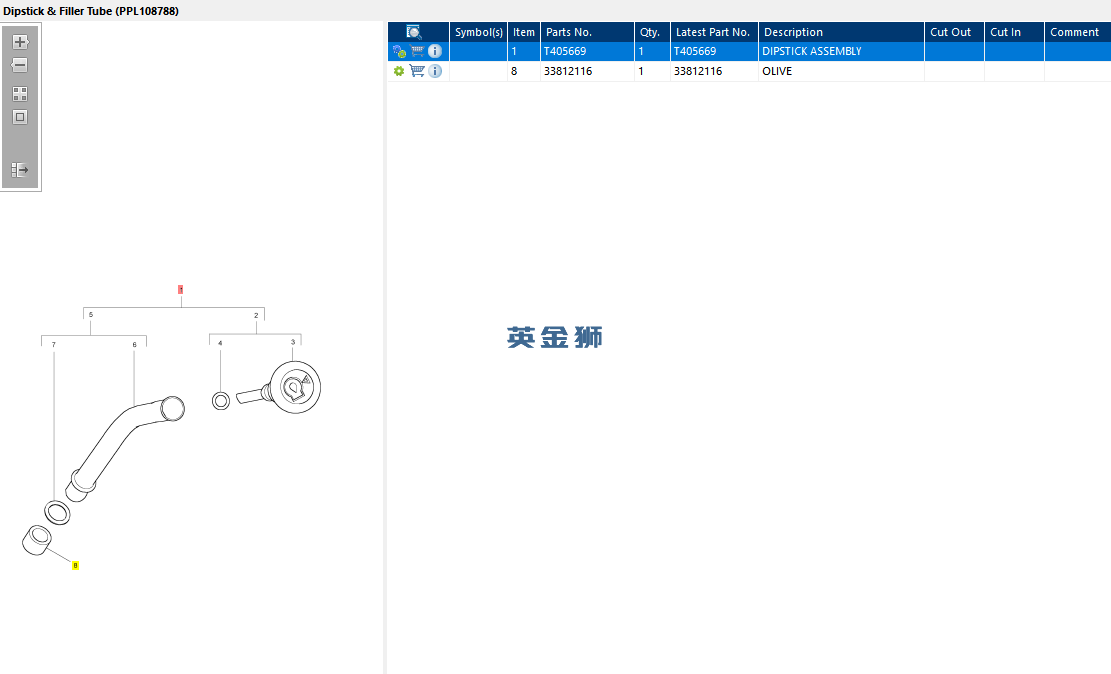Click the dipstick cap drawing in diagram
1111x674 pixels.
click(294, 388)
